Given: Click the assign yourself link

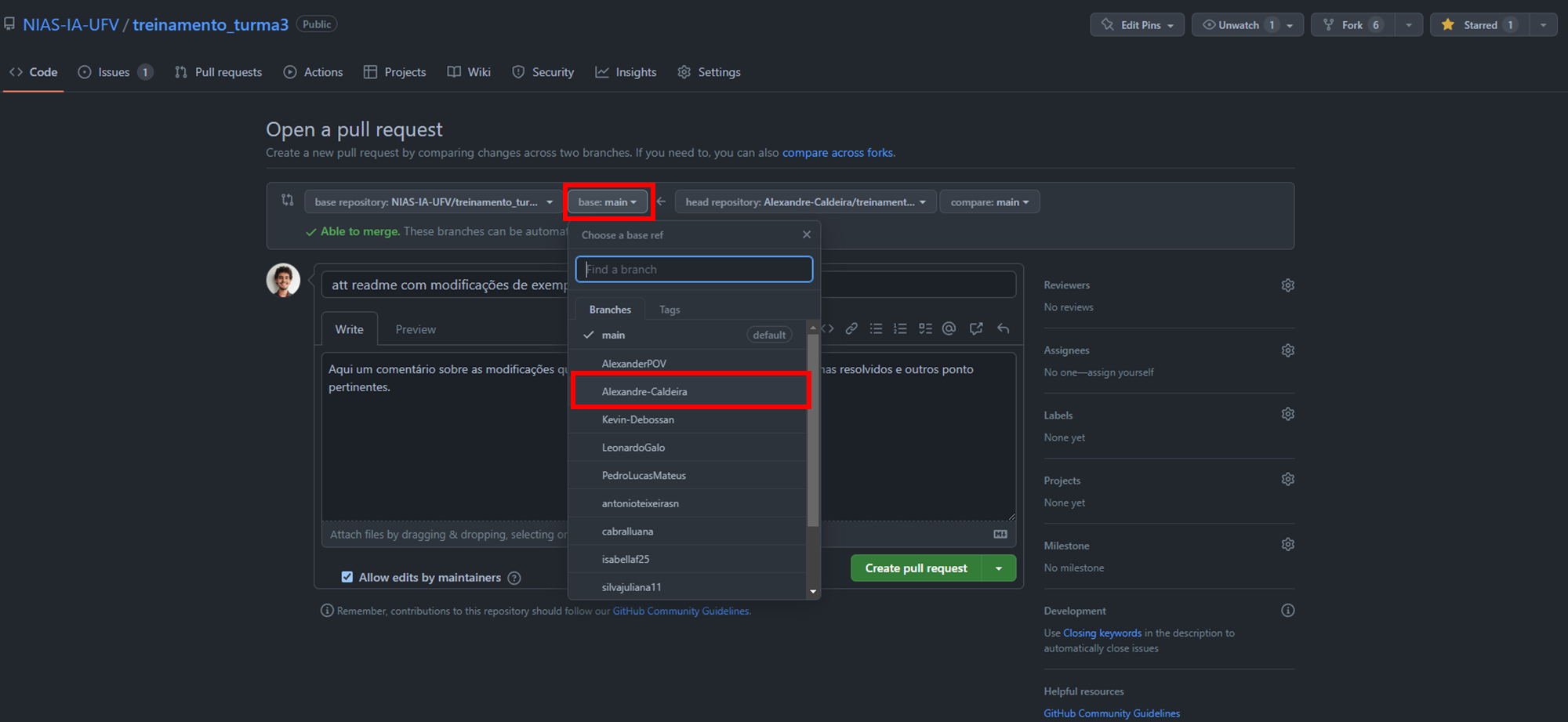Looking at the screenshot, I should (x=1123, y=372).
